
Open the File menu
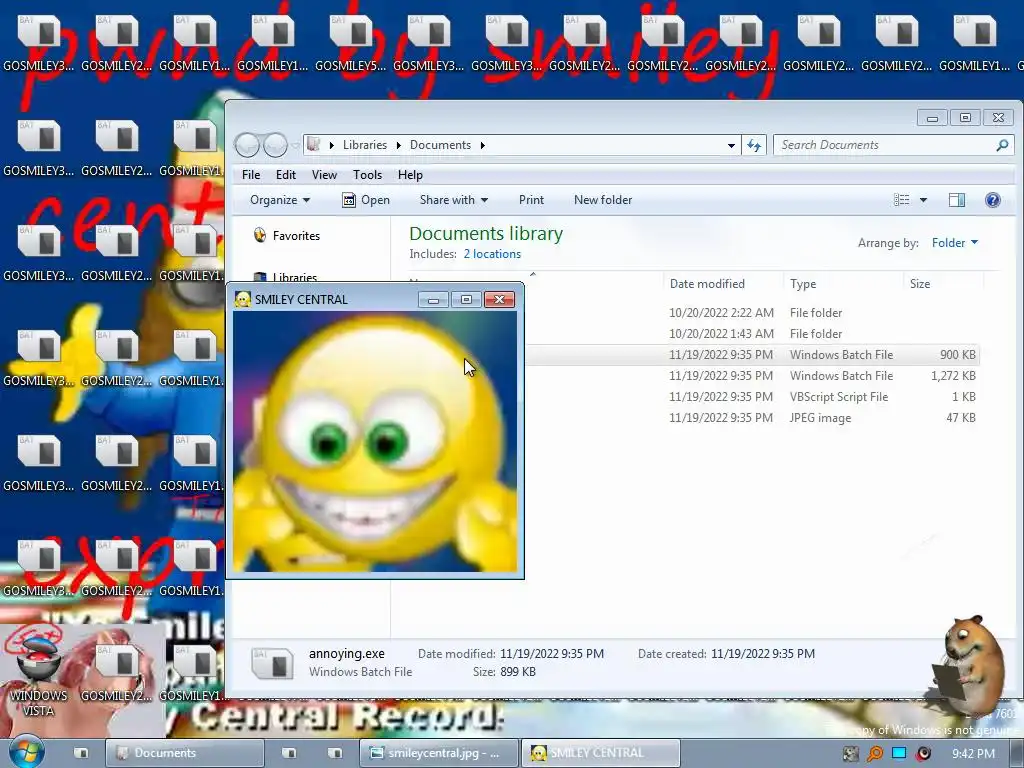pos(251,175)
